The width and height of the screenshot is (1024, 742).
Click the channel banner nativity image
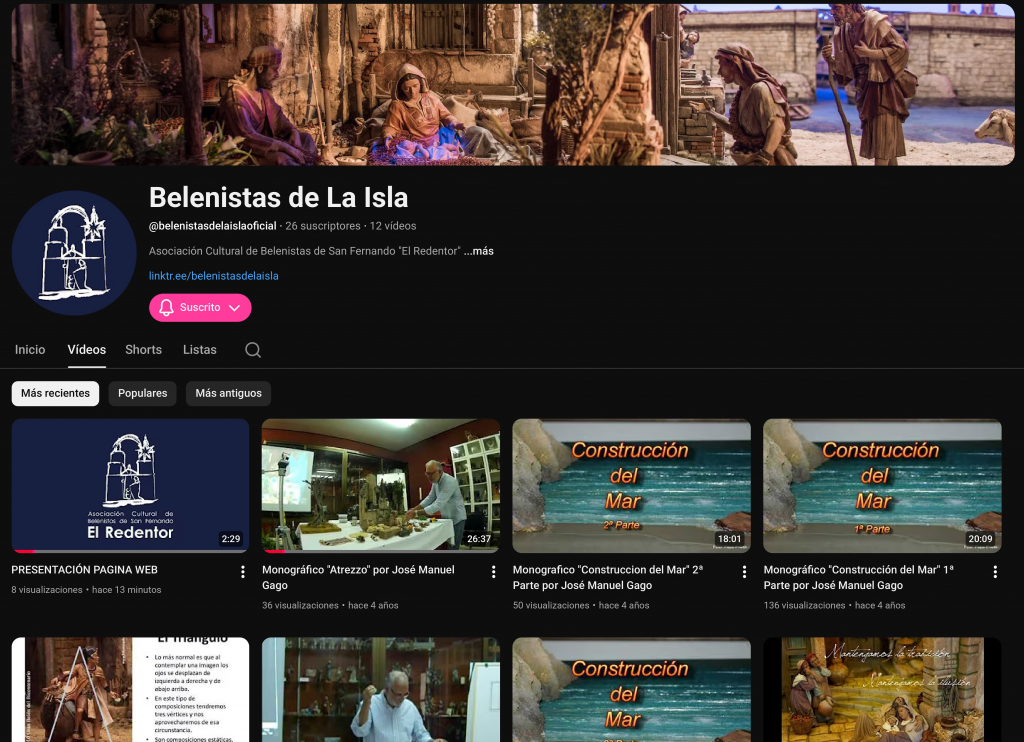[x=512, y=85]
